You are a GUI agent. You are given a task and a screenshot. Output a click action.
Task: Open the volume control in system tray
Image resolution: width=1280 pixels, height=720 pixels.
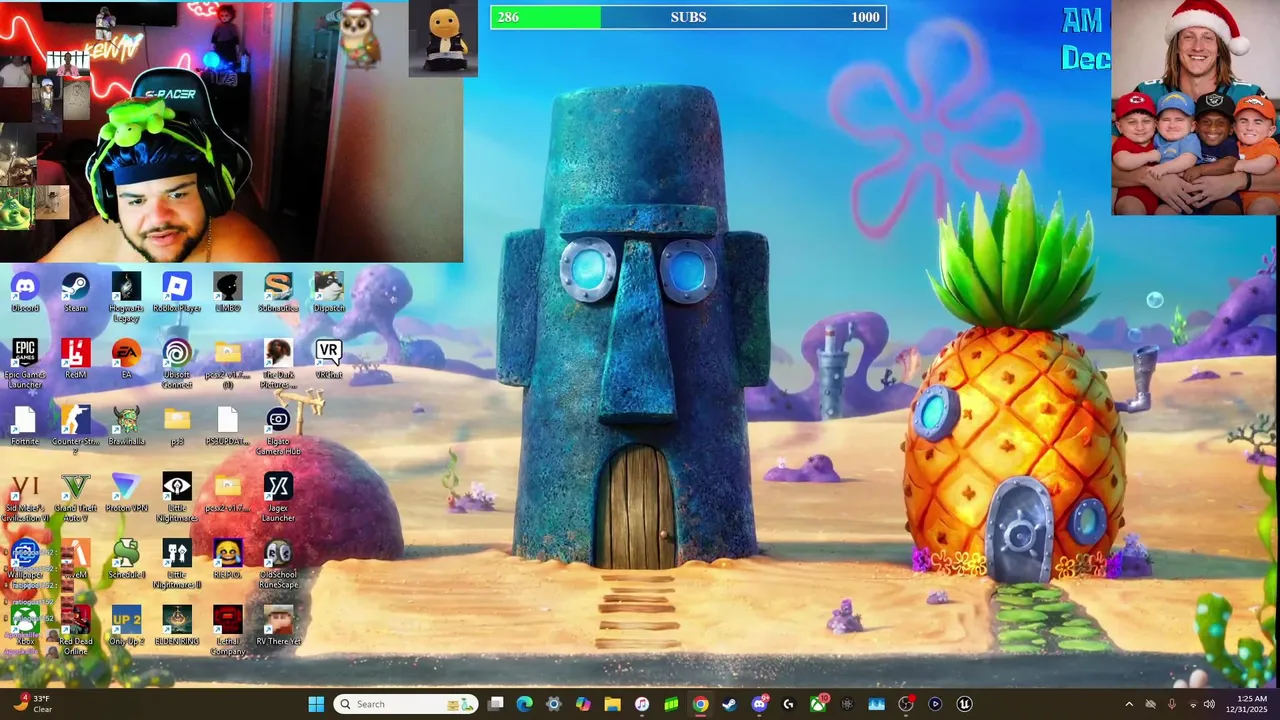[x=1209, y=704]
